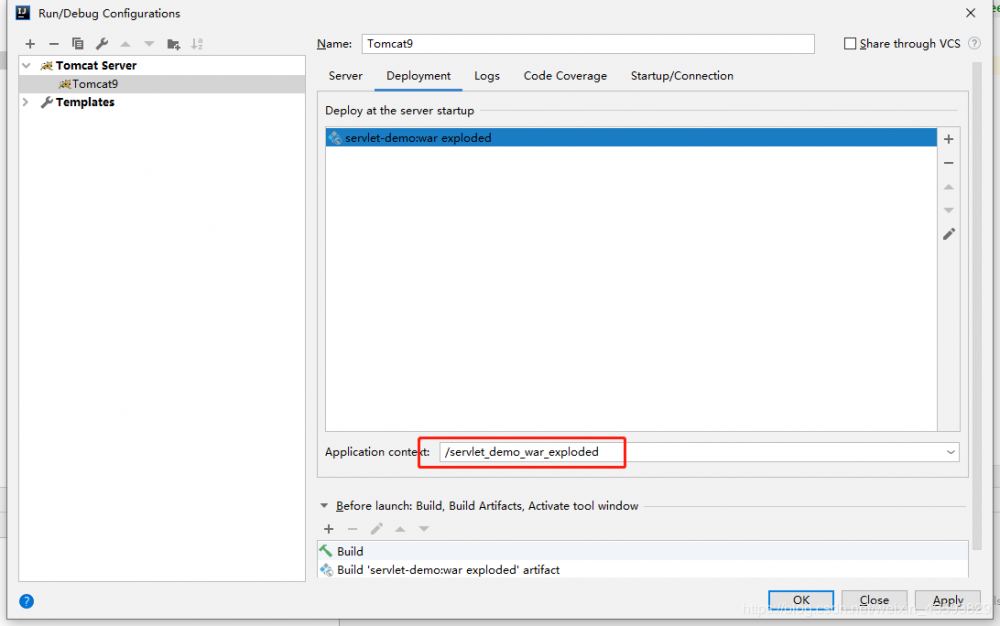Select Tomcat Server group label

pos(96,66)
